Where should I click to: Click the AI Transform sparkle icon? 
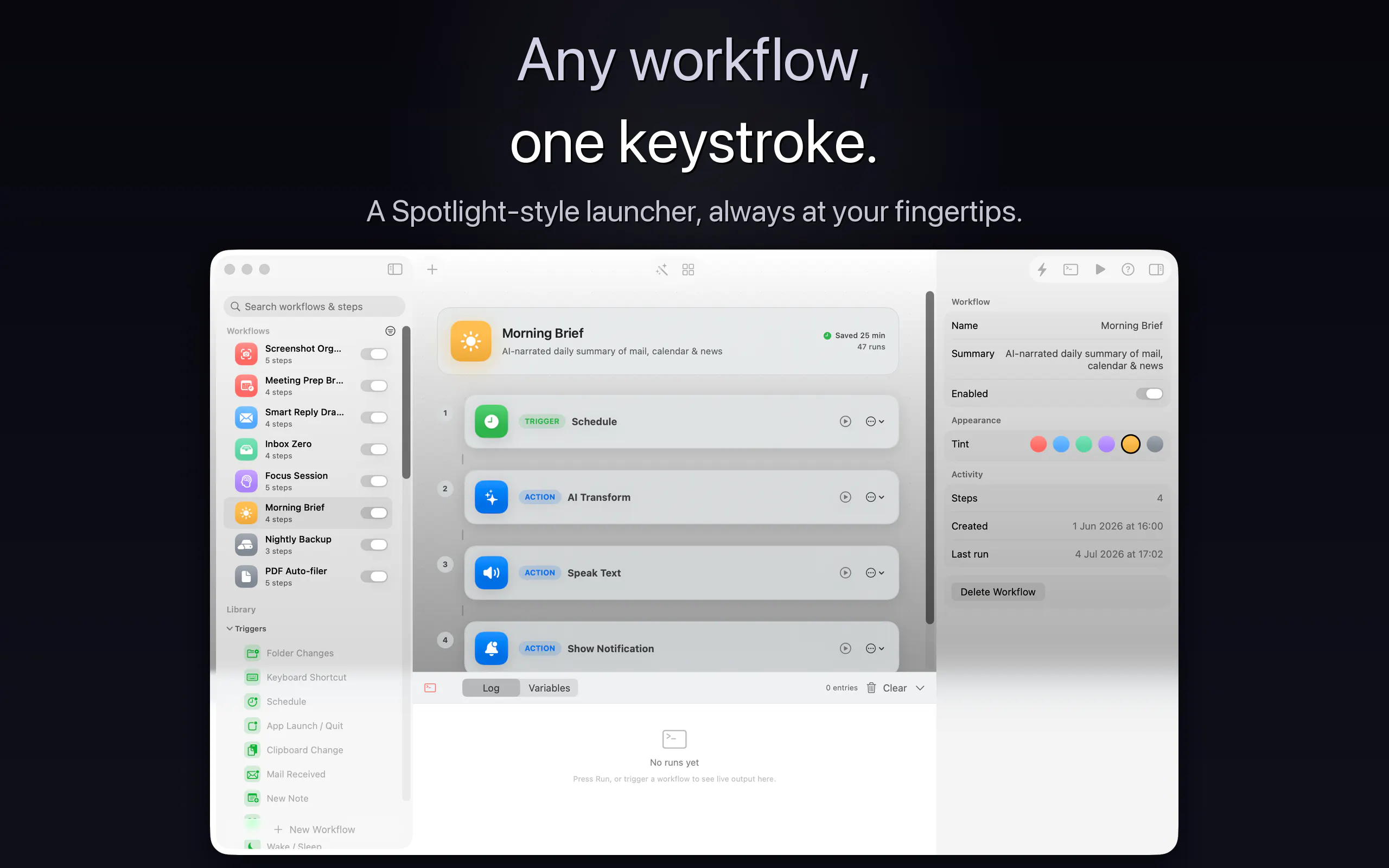point(492,497)
